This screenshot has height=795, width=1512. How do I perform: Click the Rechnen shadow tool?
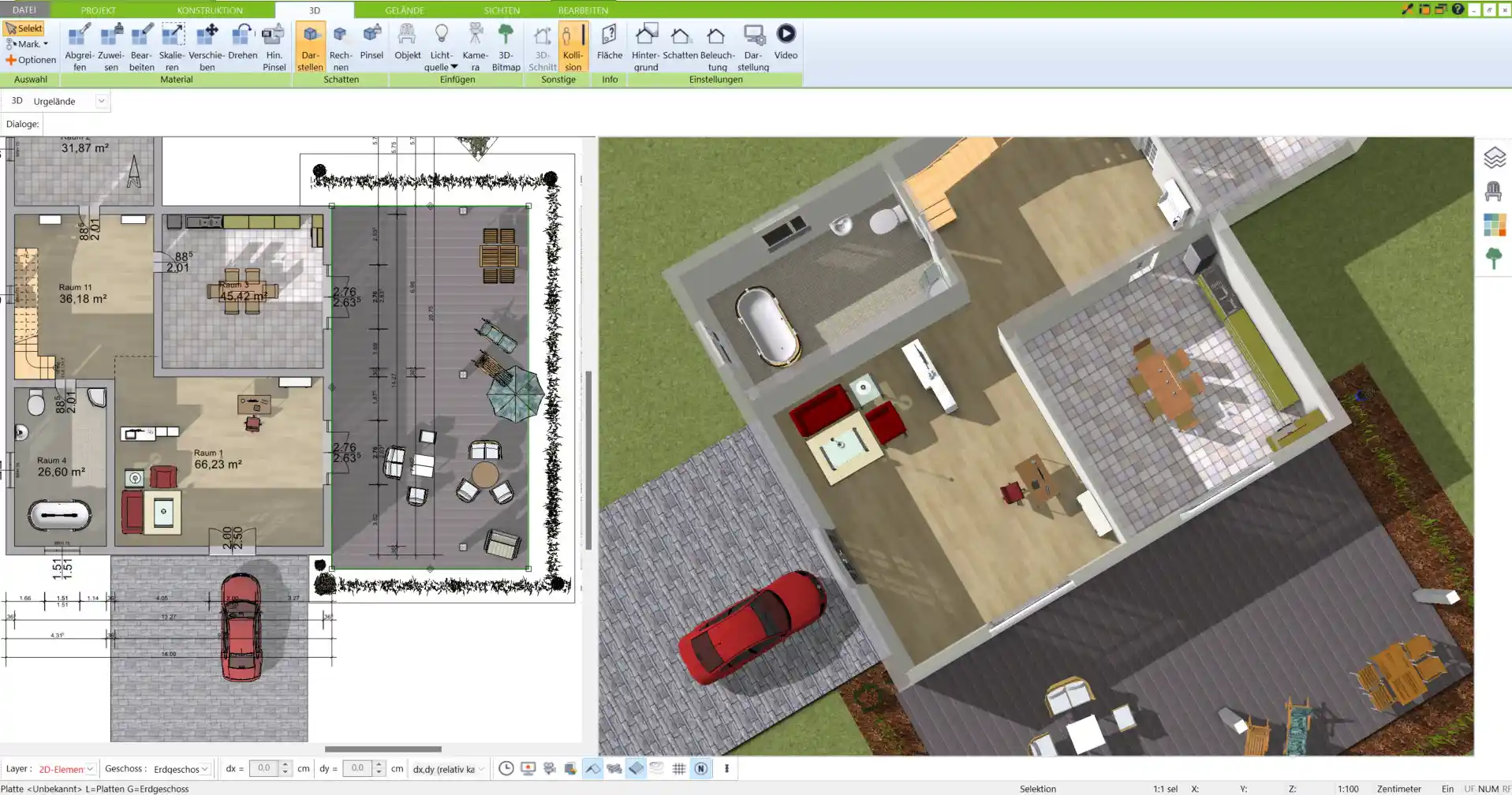[341, 47]
